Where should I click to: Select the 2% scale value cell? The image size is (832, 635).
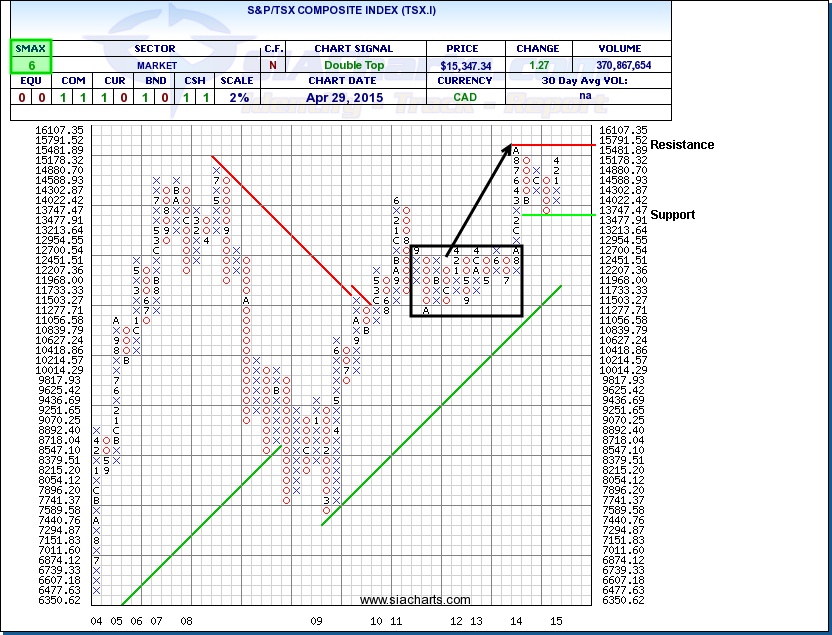tap(238, 97)
